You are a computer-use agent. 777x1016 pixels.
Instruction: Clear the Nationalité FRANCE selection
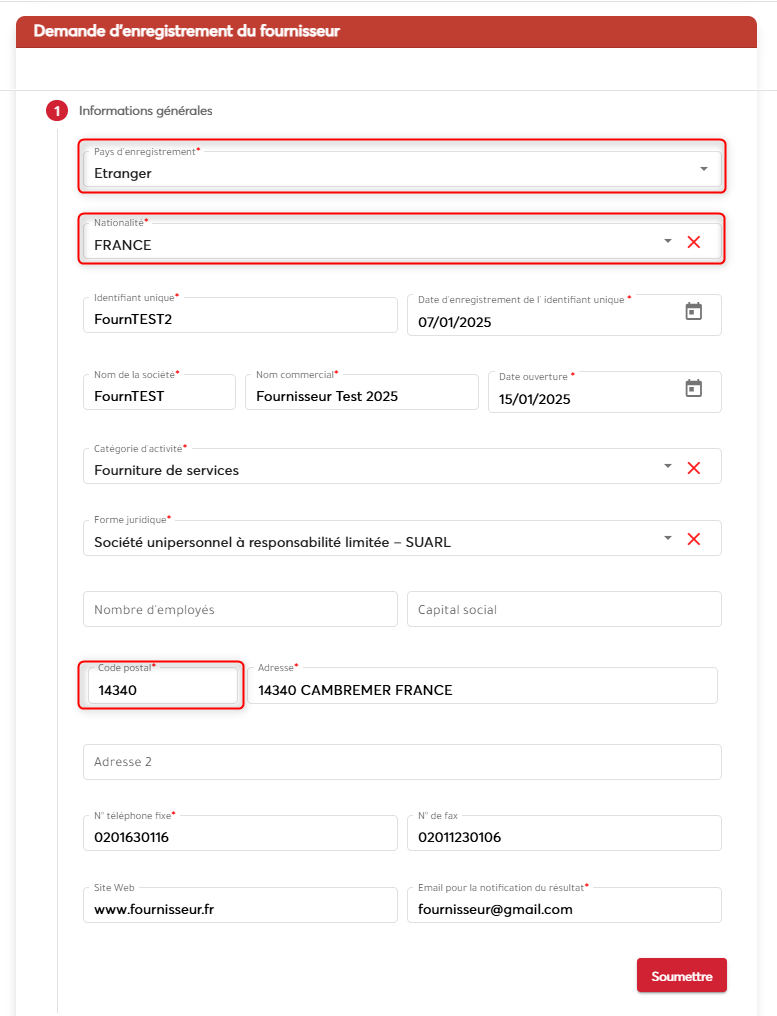694,242
